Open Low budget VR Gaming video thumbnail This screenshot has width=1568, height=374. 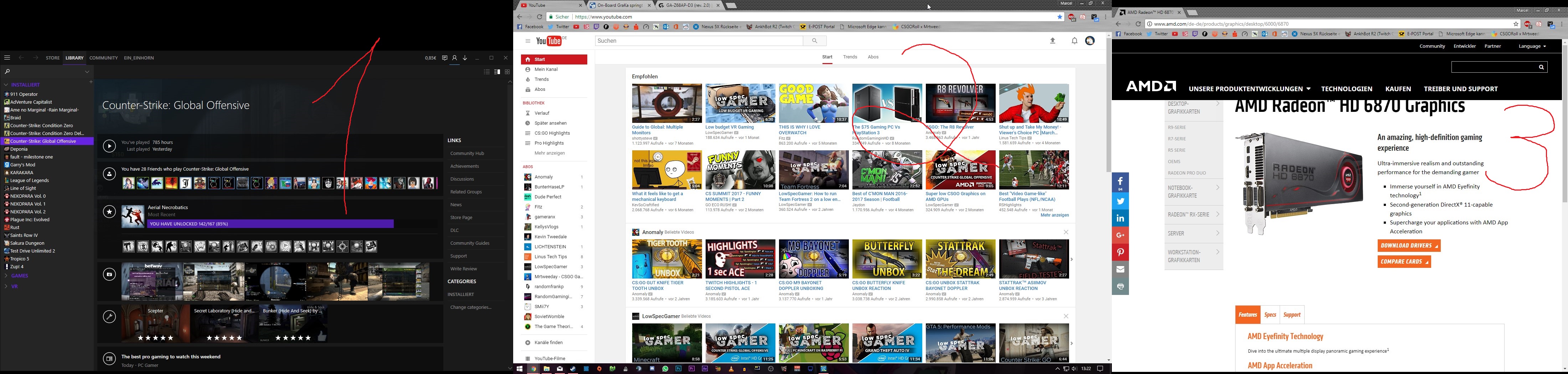(740, 103)
